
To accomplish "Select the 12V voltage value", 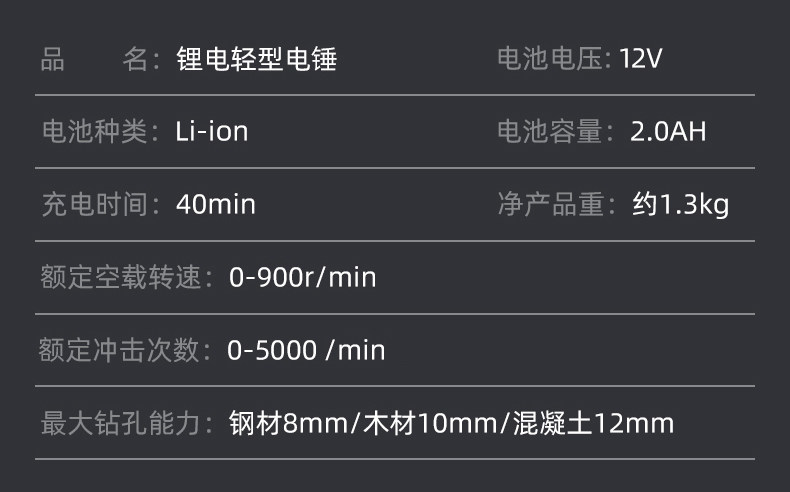I will click(x=640, y=59).
